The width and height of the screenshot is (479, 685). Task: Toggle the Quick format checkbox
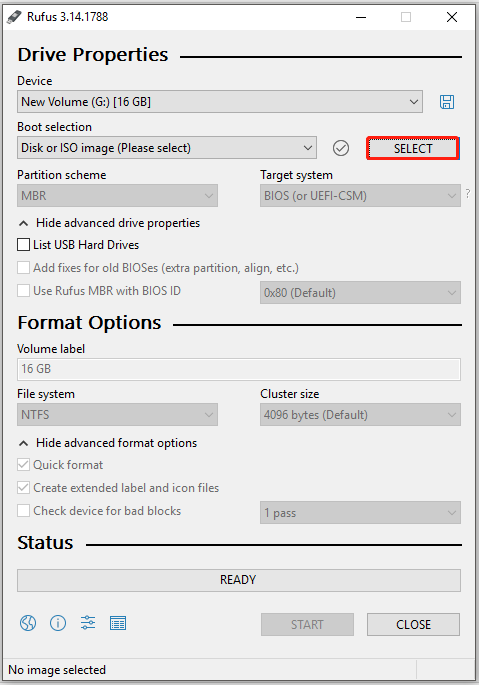(x=24, y=464)
